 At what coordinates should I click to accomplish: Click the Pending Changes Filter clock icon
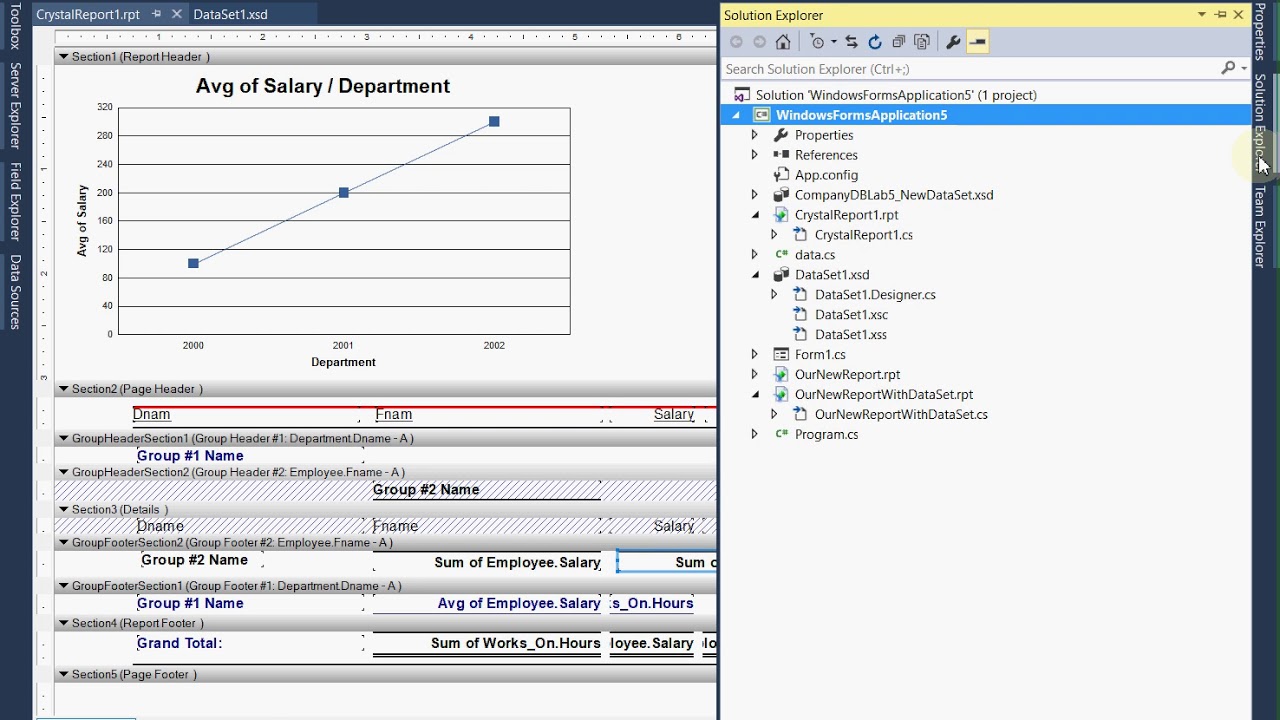tap(817, 42)
